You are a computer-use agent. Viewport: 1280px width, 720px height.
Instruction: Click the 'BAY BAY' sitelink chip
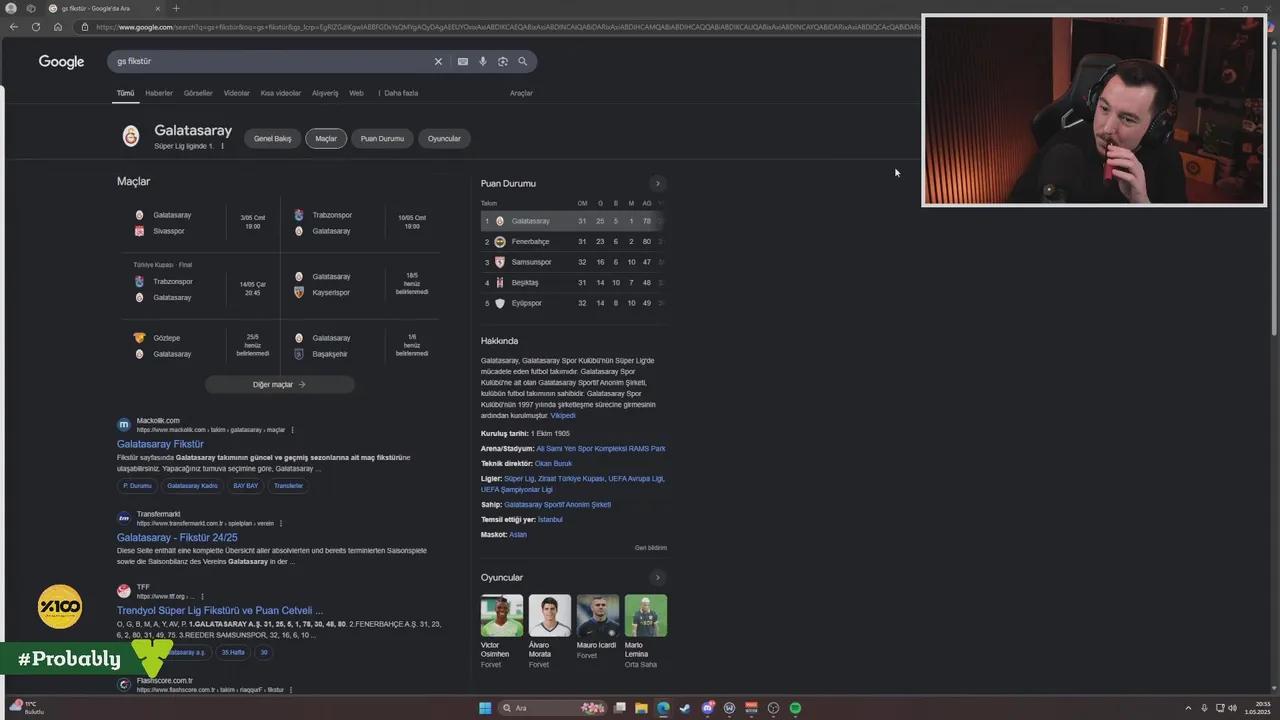245,486
